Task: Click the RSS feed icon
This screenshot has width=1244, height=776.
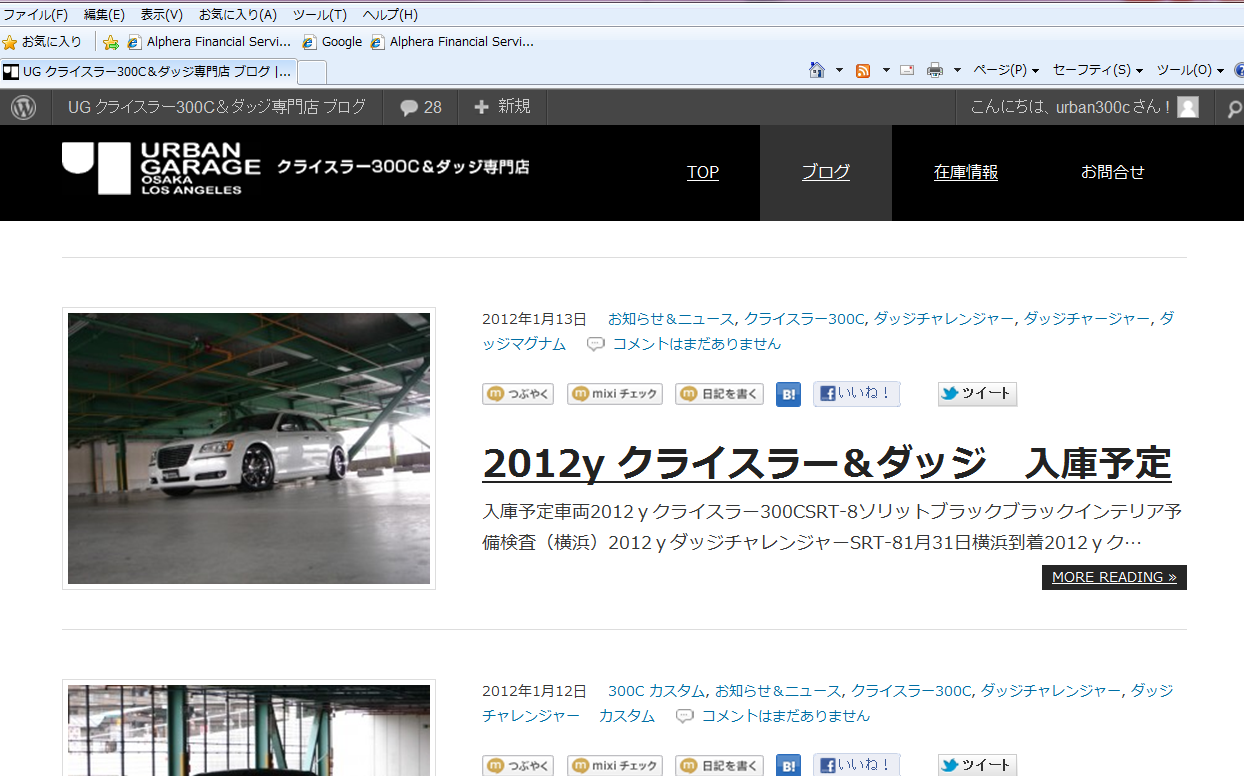Action: (x=863, y=70)
